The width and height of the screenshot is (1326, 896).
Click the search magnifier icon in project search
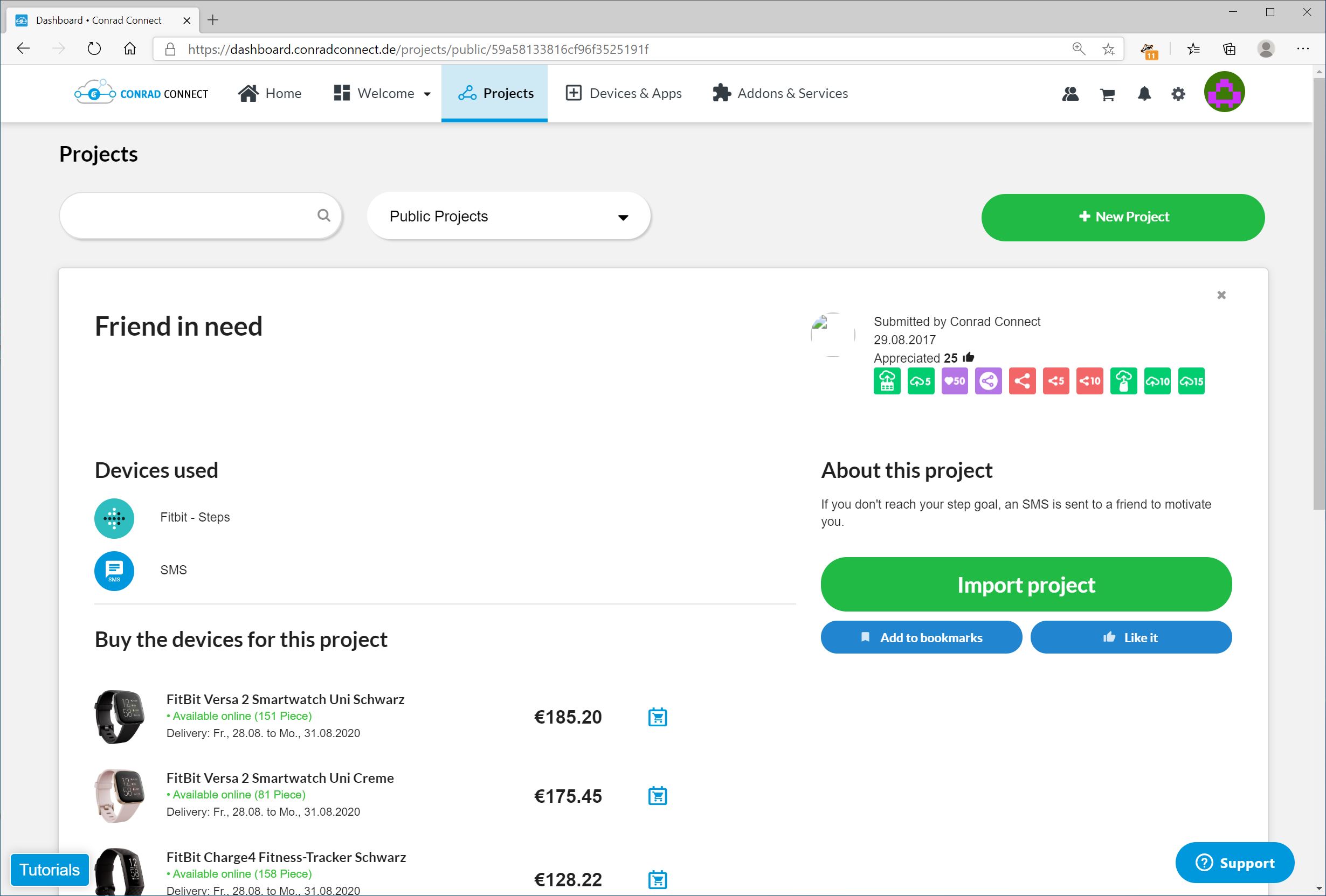(x=323, y=216)
